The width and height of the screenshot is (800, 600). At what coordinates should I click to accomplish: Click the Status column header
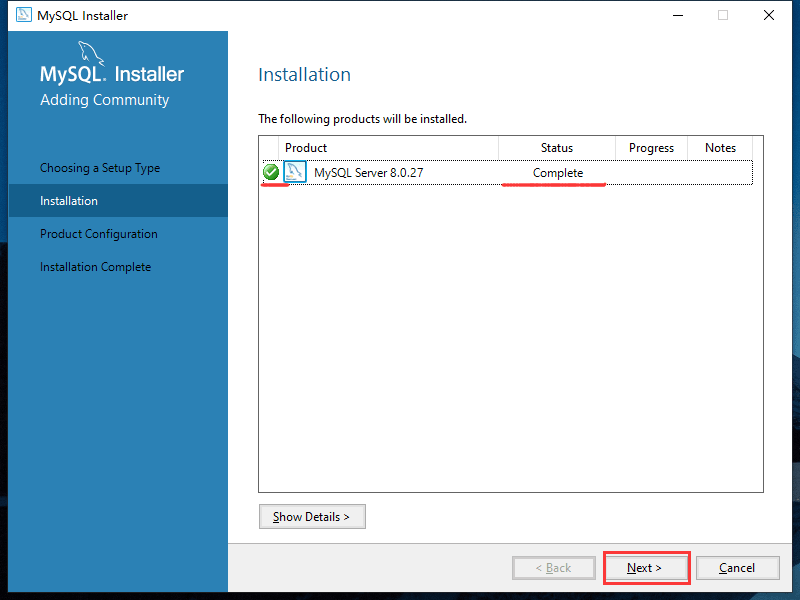(557, 148)
